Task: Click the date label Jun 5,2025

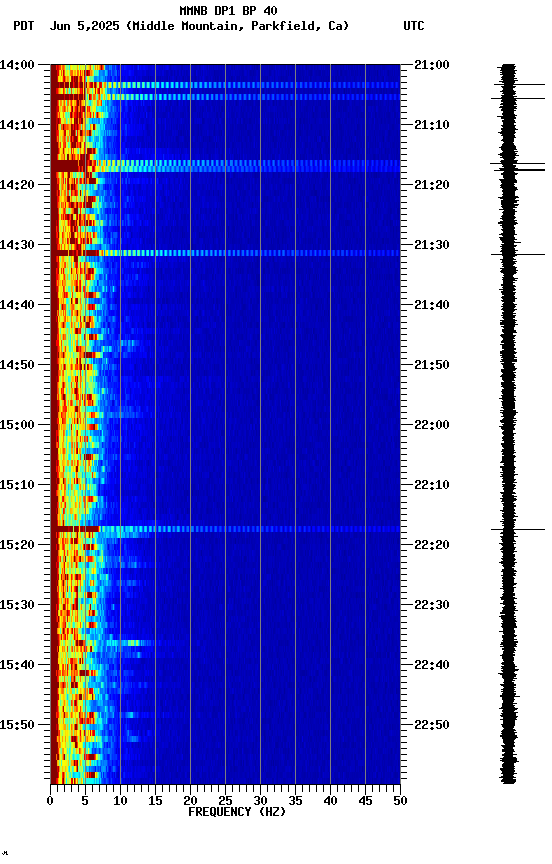Action: 84,26
